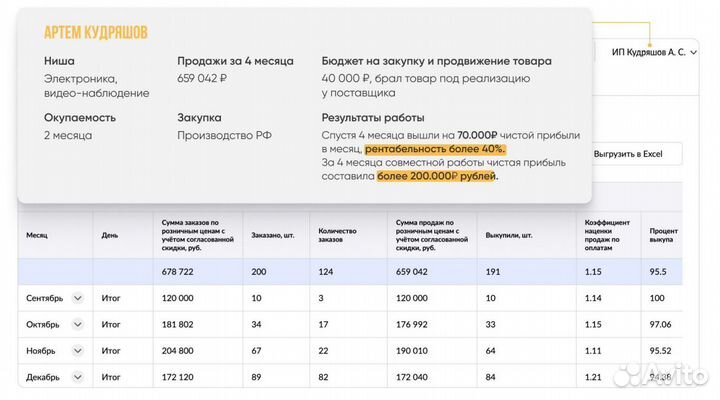Select the November ordered quantity 67
720x400 pixels.
256,351
